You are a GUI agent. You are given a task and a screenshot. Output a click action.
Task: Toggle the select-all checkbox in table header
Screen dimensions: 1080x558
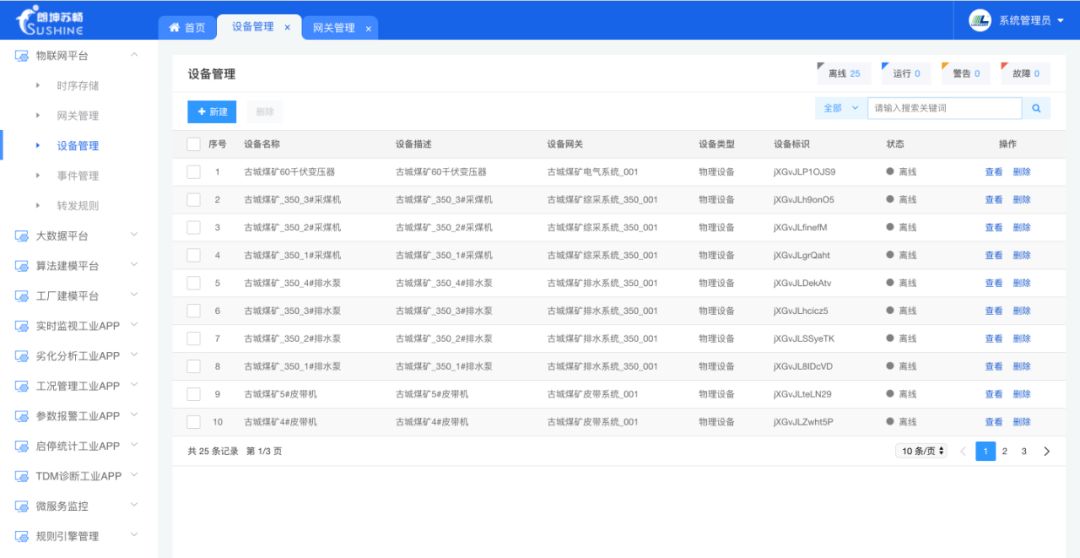194,145
